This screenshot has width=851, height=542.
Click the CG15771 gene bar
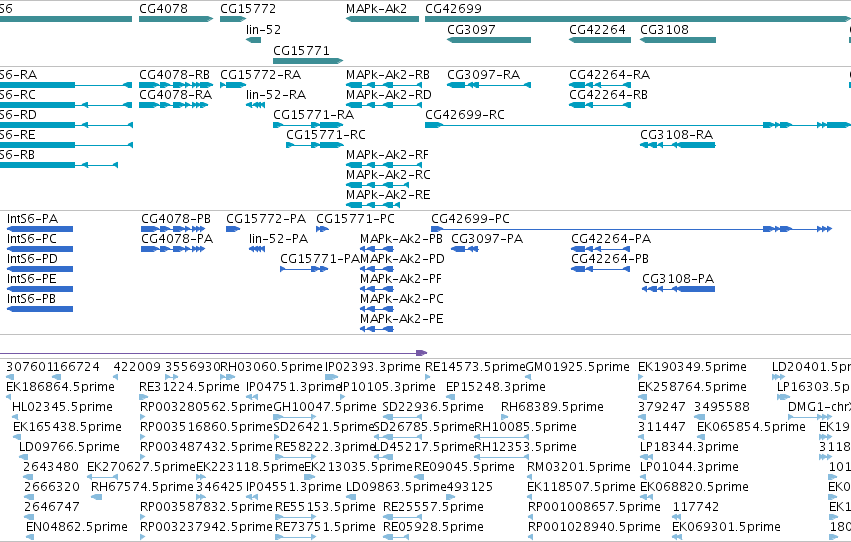pyautogui.click(x=308, y=61)
